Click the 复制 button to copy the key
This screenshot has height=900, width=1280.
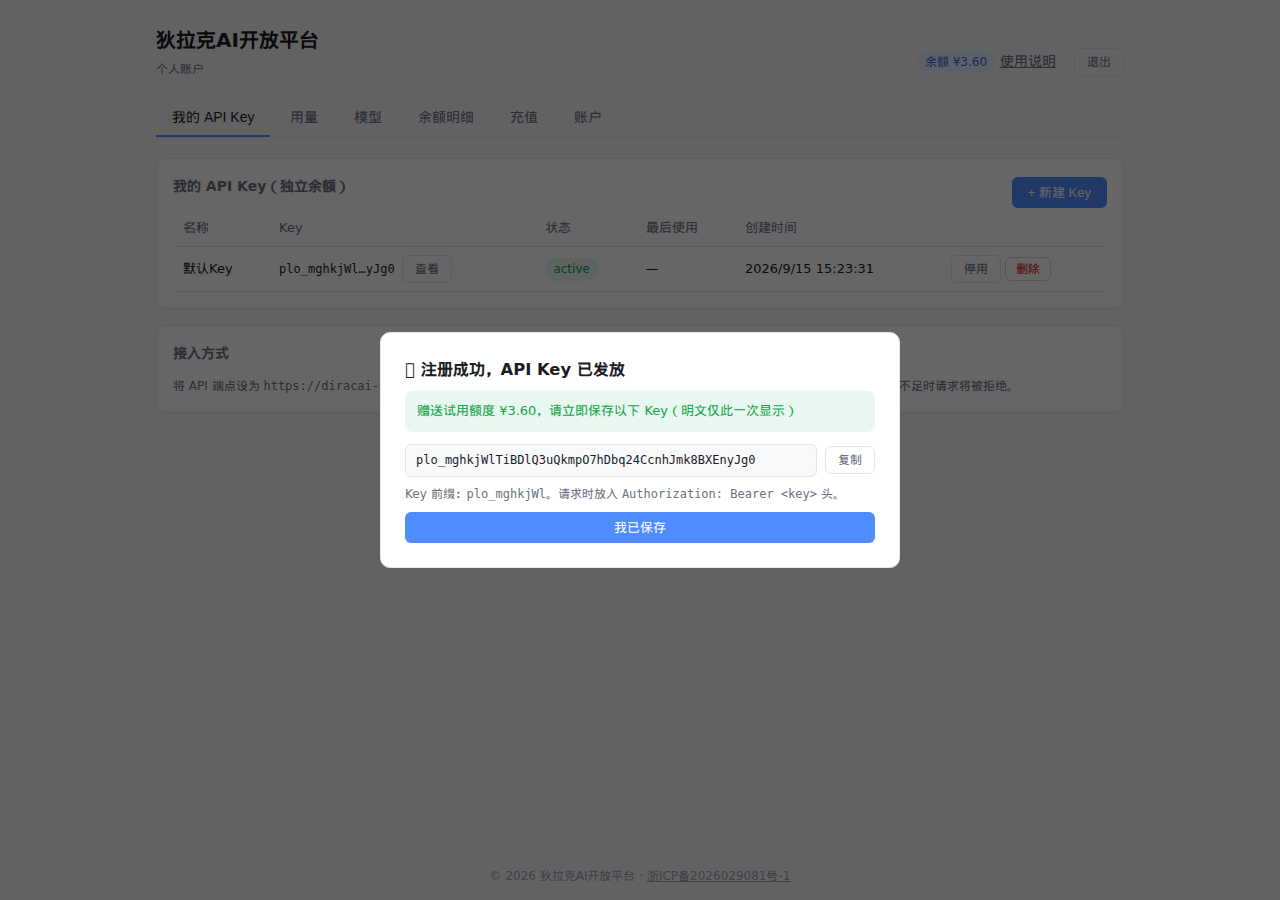(850, 460)
